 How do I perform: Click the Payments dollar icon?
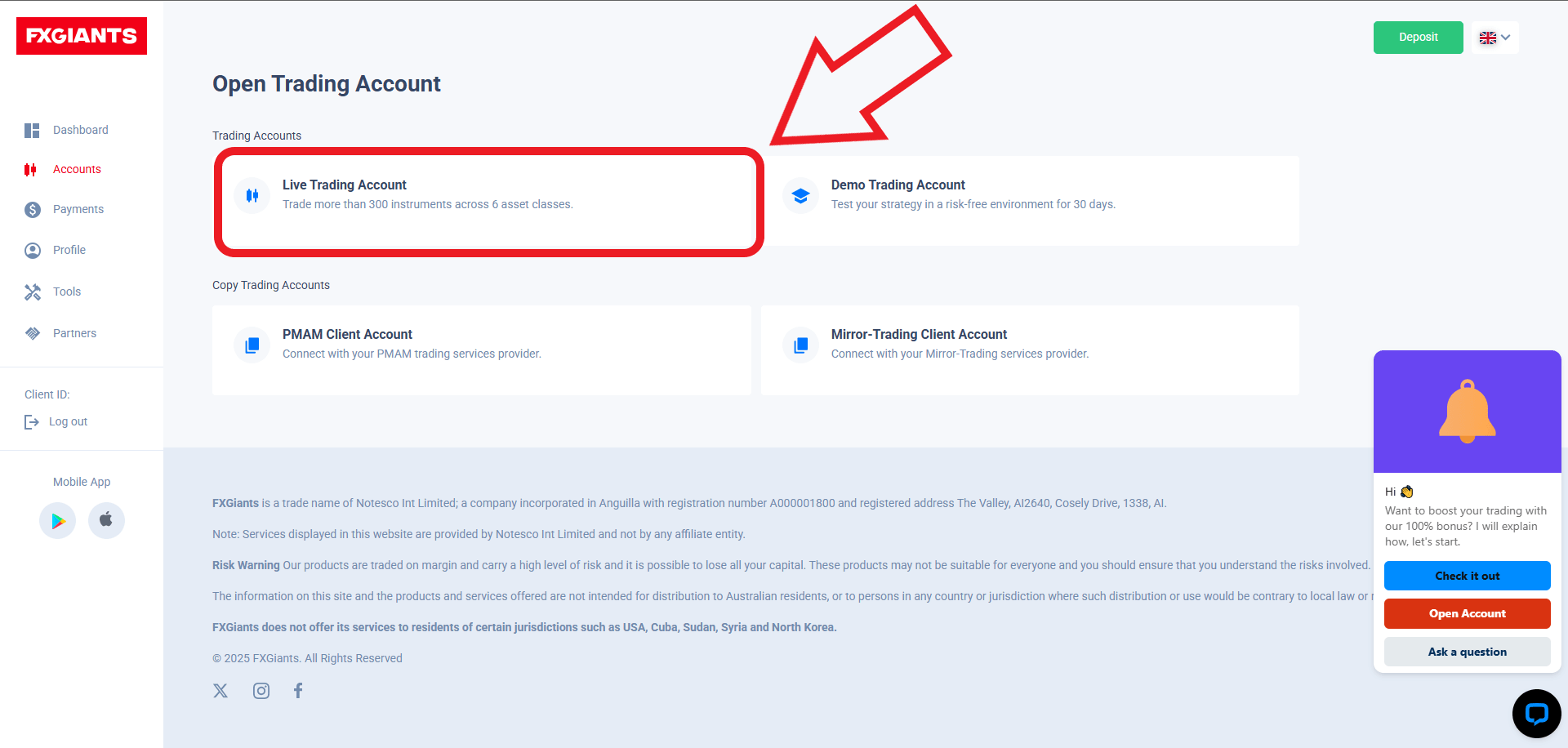click(x=33, y=210)
